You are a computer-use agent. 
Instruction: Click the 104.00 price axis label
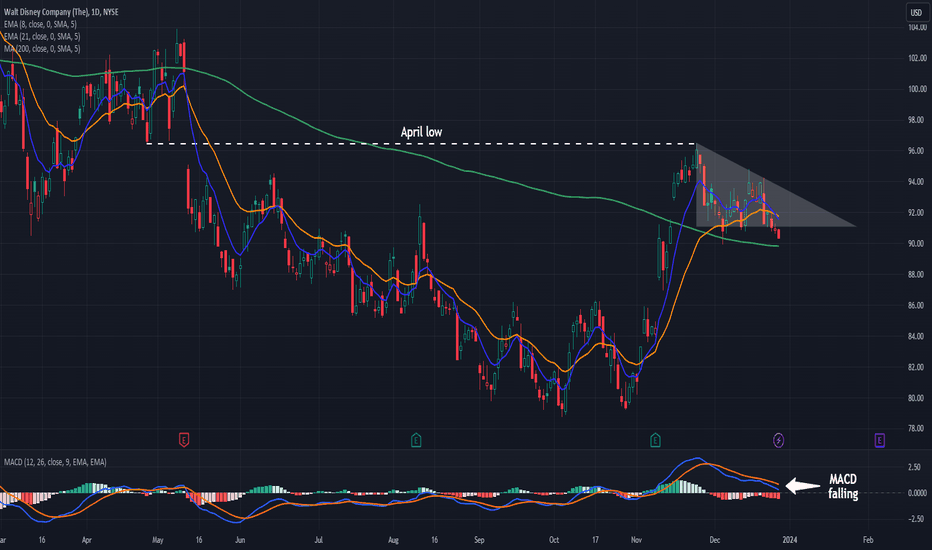coord(917,27)
